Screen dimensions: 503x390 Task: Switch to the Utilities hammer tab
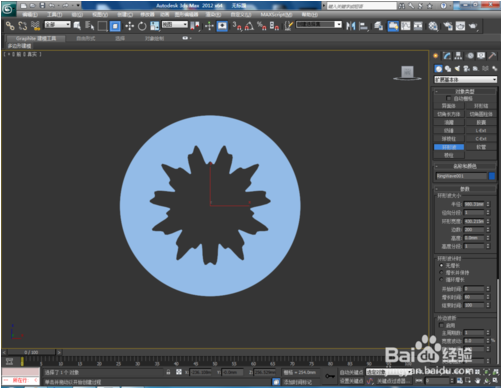coord(492,56)
